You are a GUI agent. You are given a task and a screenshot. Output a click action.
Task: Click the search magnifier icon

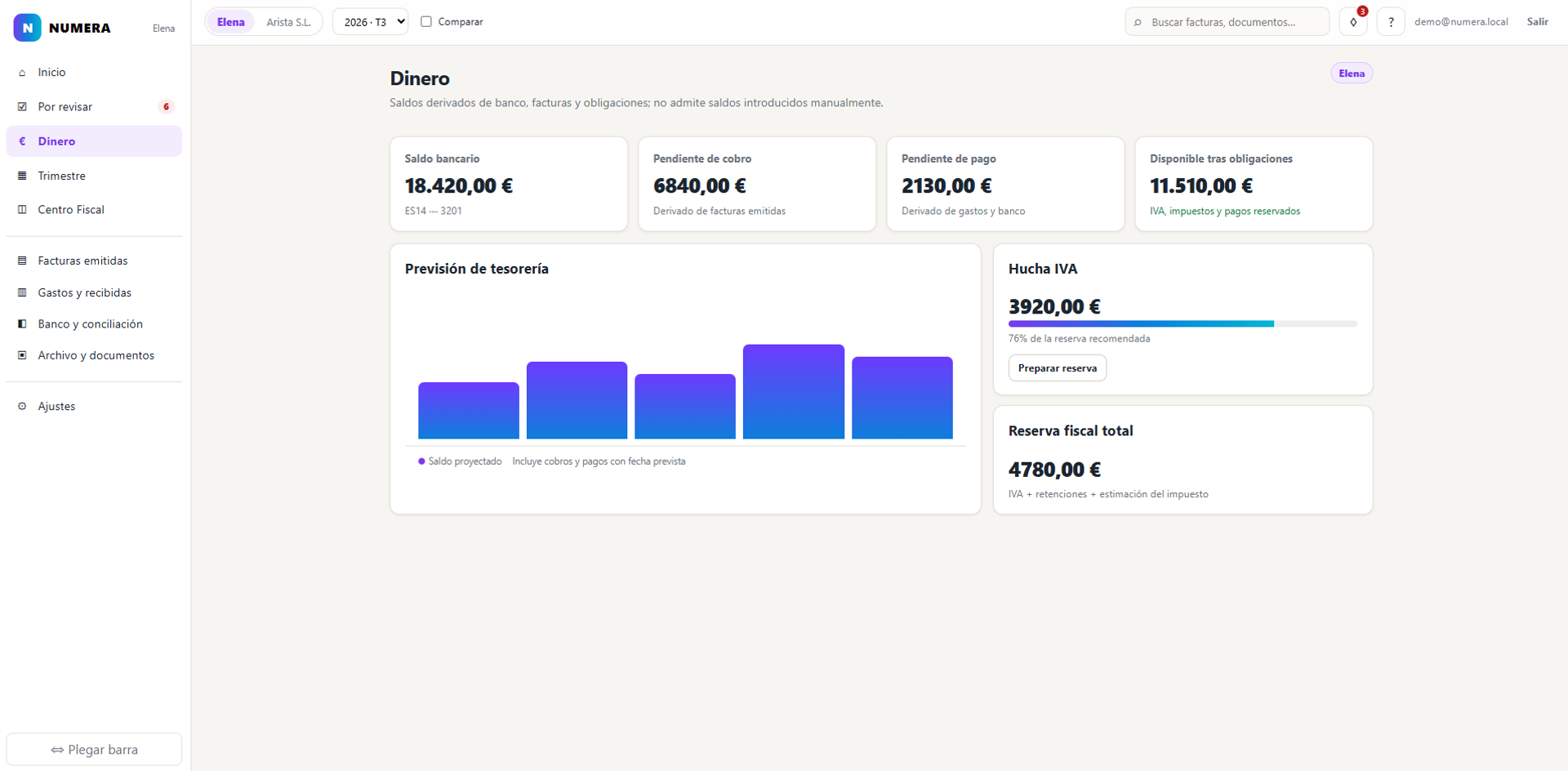tap(1138, 23)
